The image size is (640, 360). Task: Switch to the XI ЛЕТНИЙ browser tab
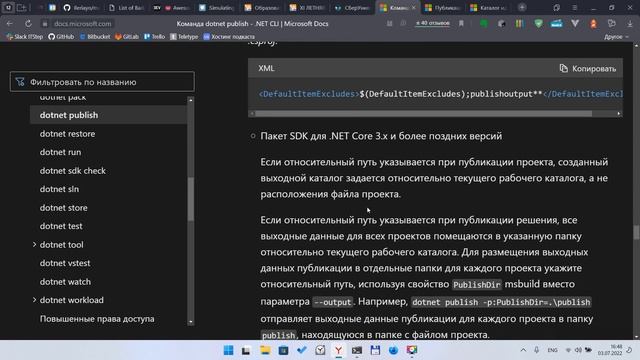point(307,7)
